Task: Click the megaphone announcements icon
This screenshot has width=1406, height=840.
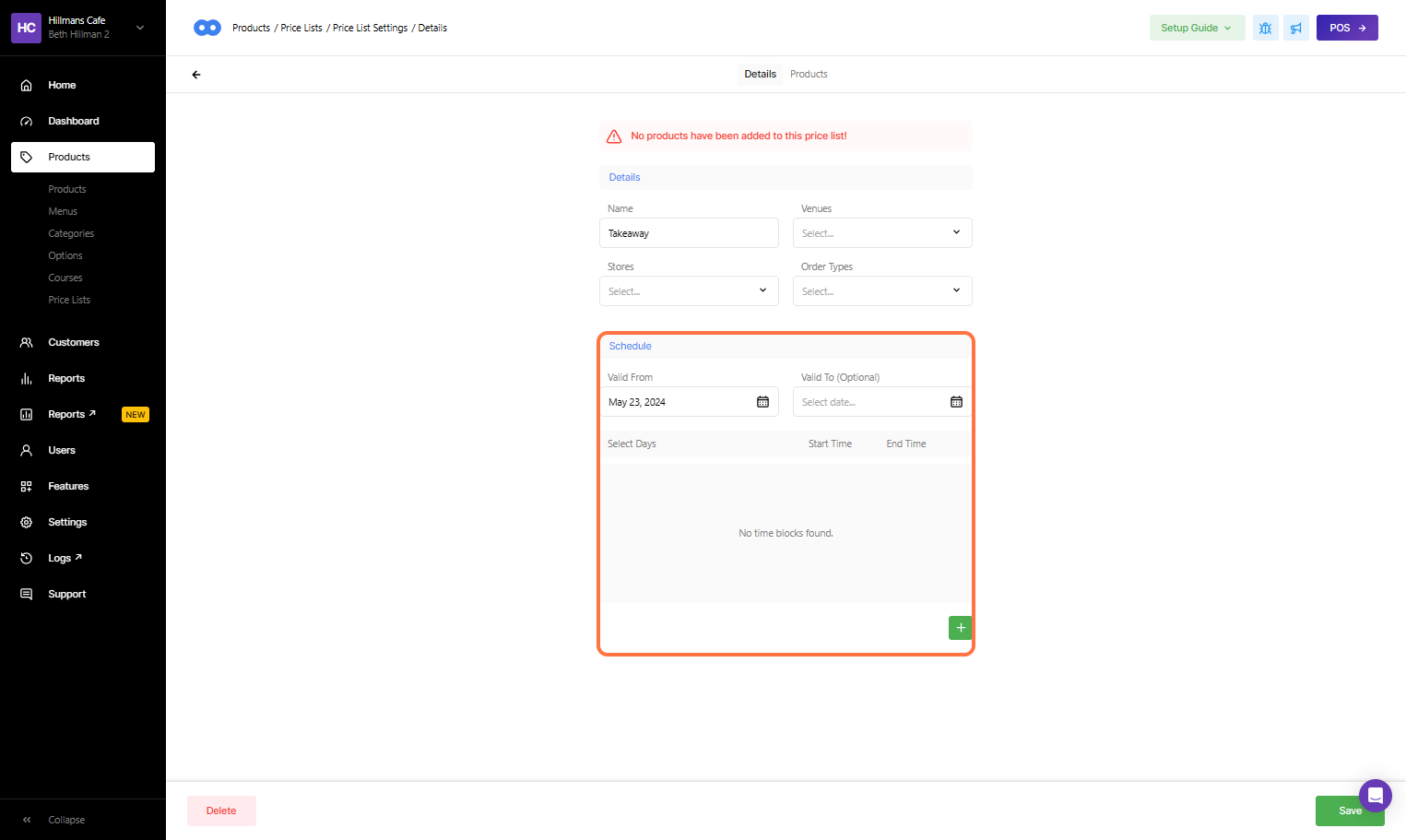Action: [x=1295, y=28]
